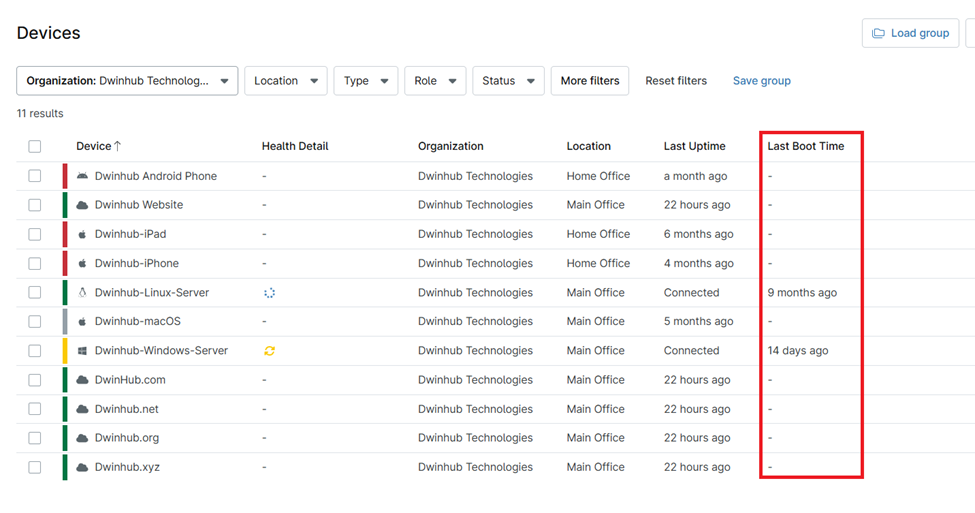Check the DwinHub.com row checkbox
The width and height of the screenshot is (975, 513).
click(35, 380)
